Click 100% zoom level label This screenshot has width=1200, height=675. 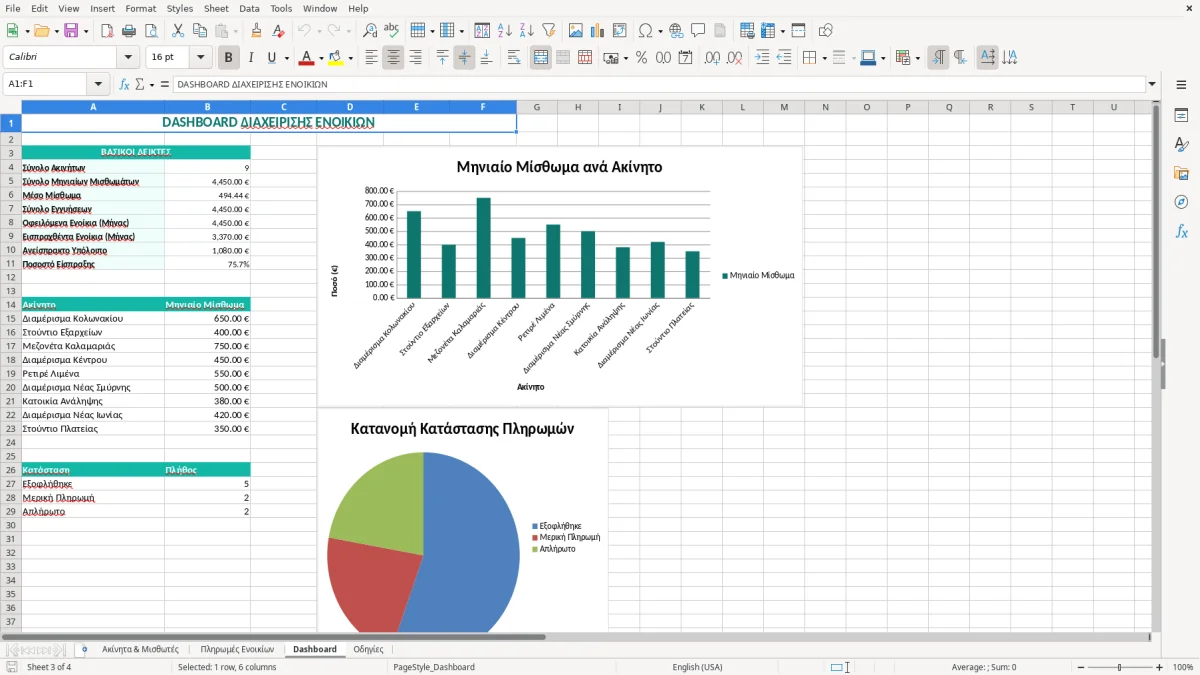1183,667
